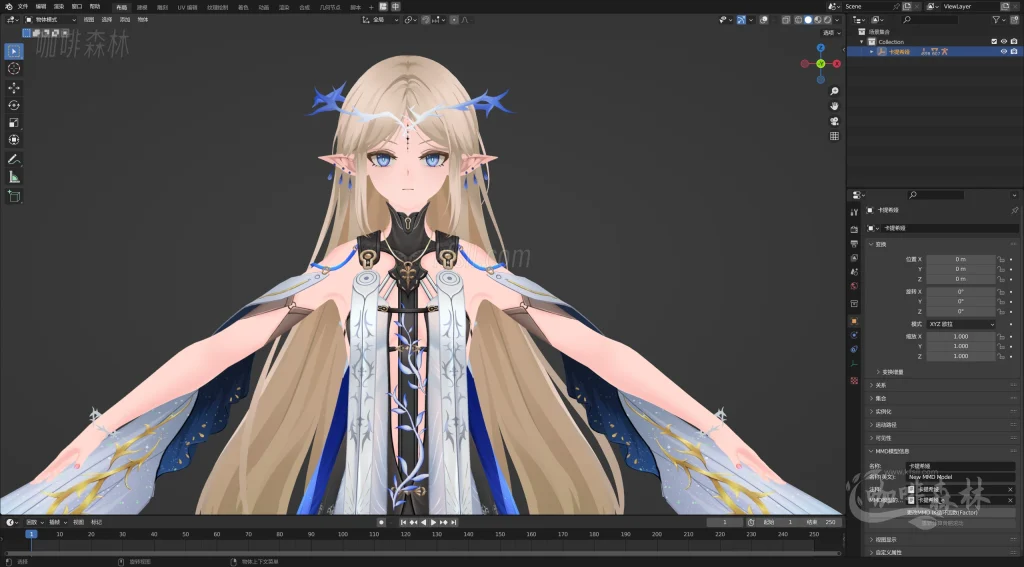Open the Scene properties tab
Image resolution: width=1024 pixels, height=567 pixels.
click(x=854, y=272)
